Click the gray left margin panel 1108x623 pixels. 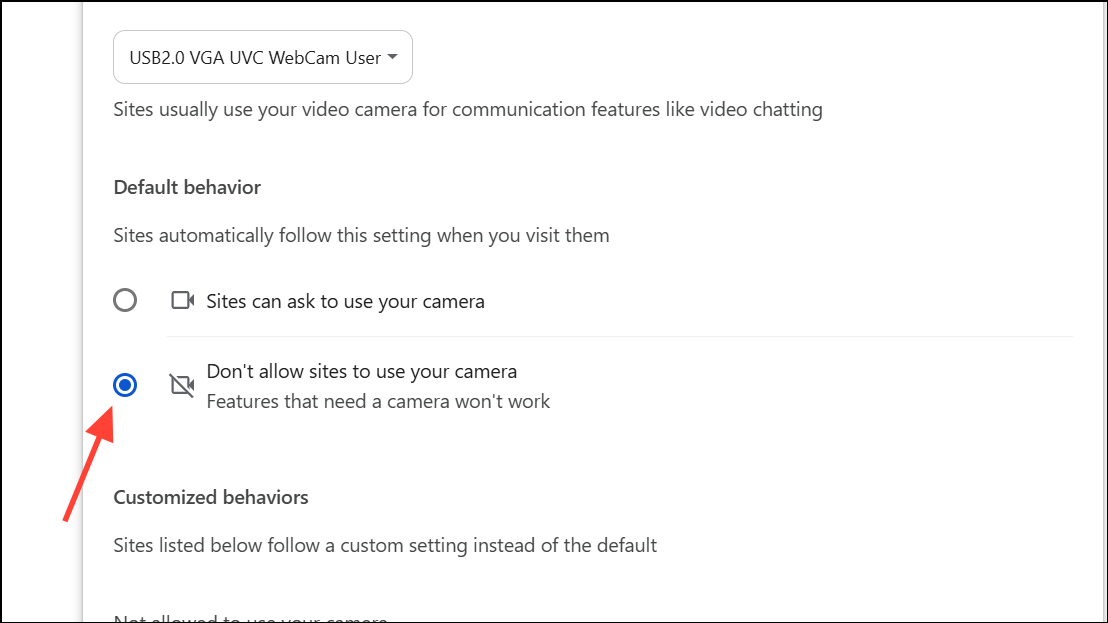[x=42, y=312]
